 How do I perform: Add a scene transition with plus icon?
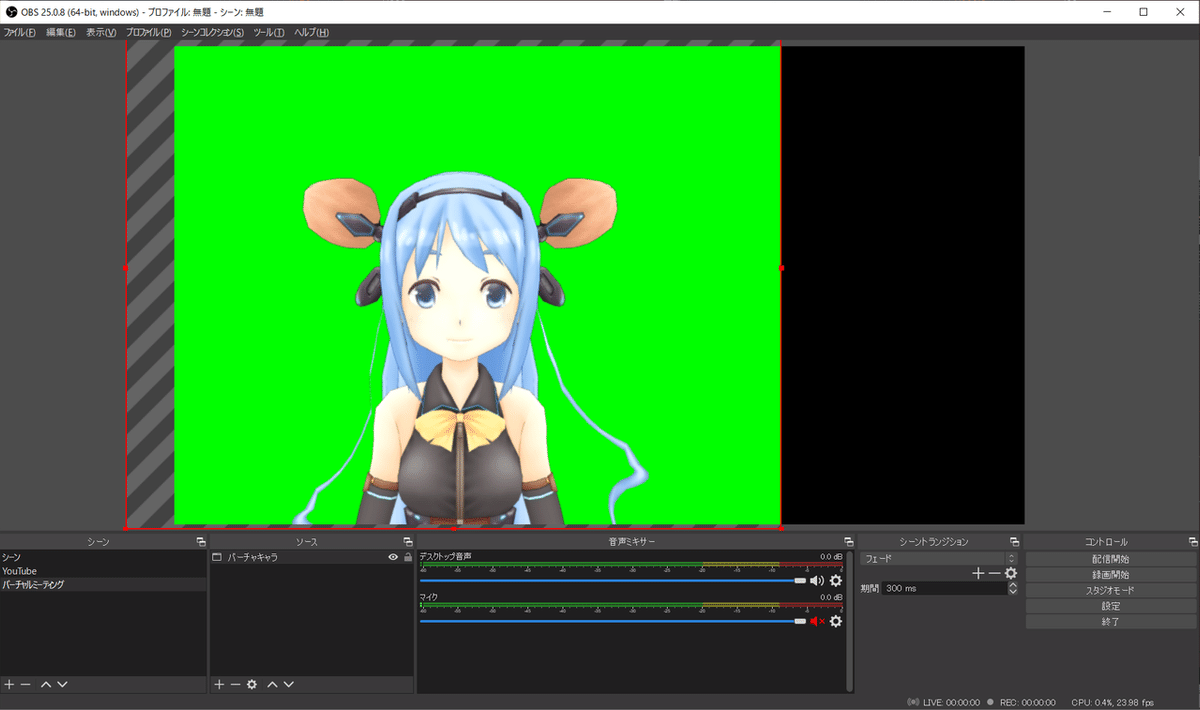click(979, 573)
